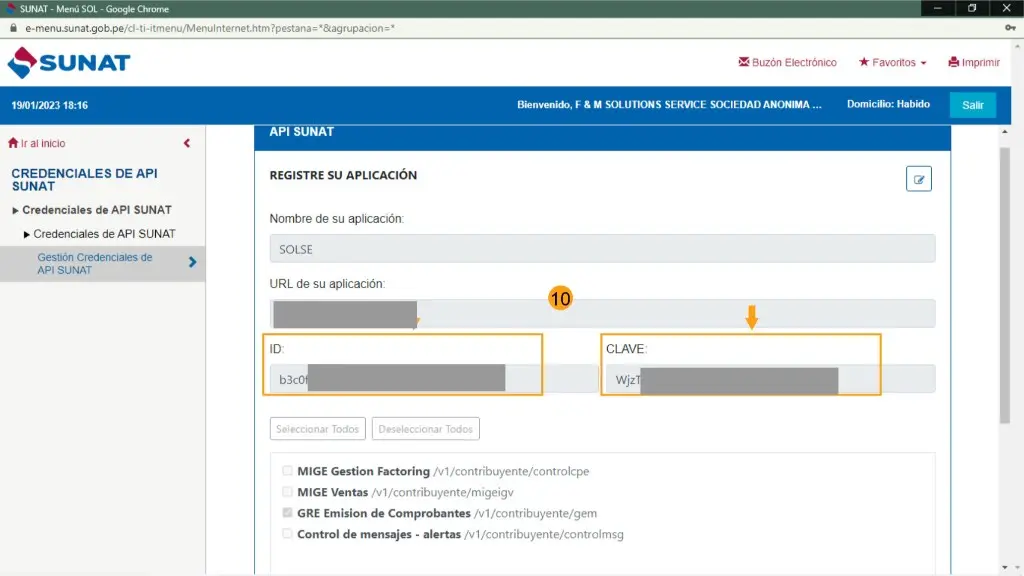
Task: Click the blue chevron beside Gestión Credenciales
Action: point(192,263)
